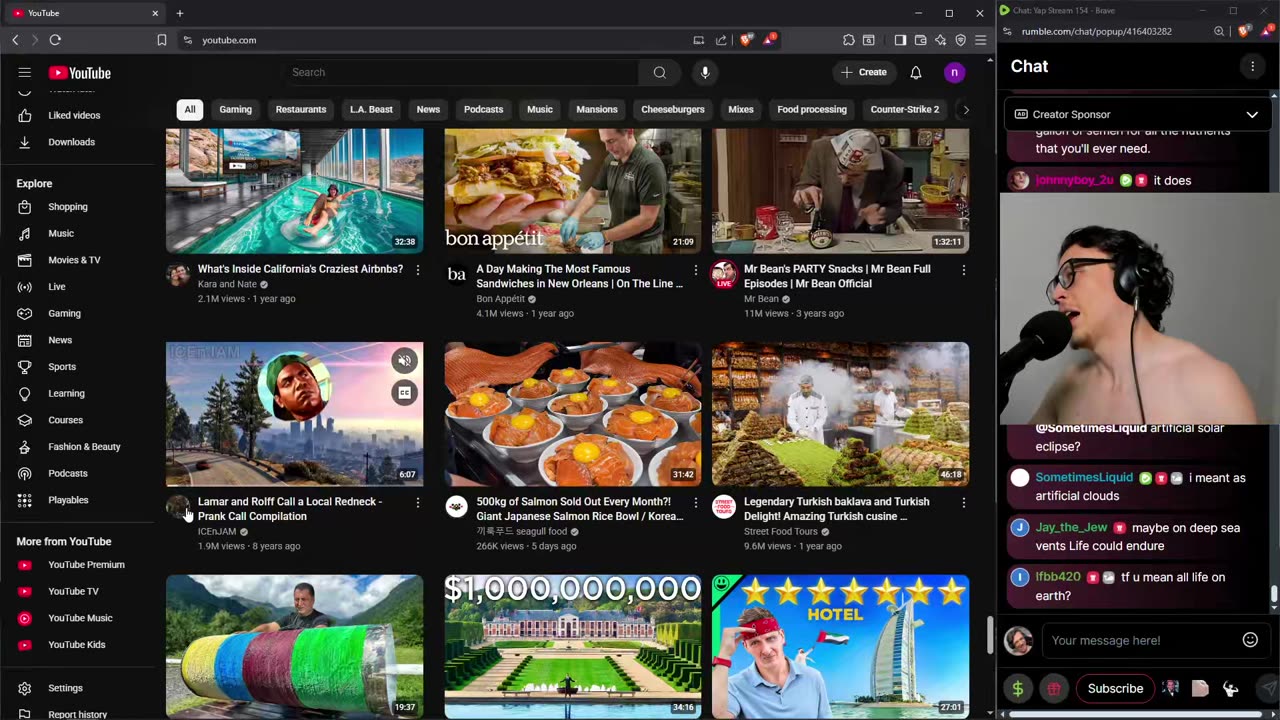Open Report history in the sidebar
This screenshot has width=1280, height=720.
click(77, 715)
